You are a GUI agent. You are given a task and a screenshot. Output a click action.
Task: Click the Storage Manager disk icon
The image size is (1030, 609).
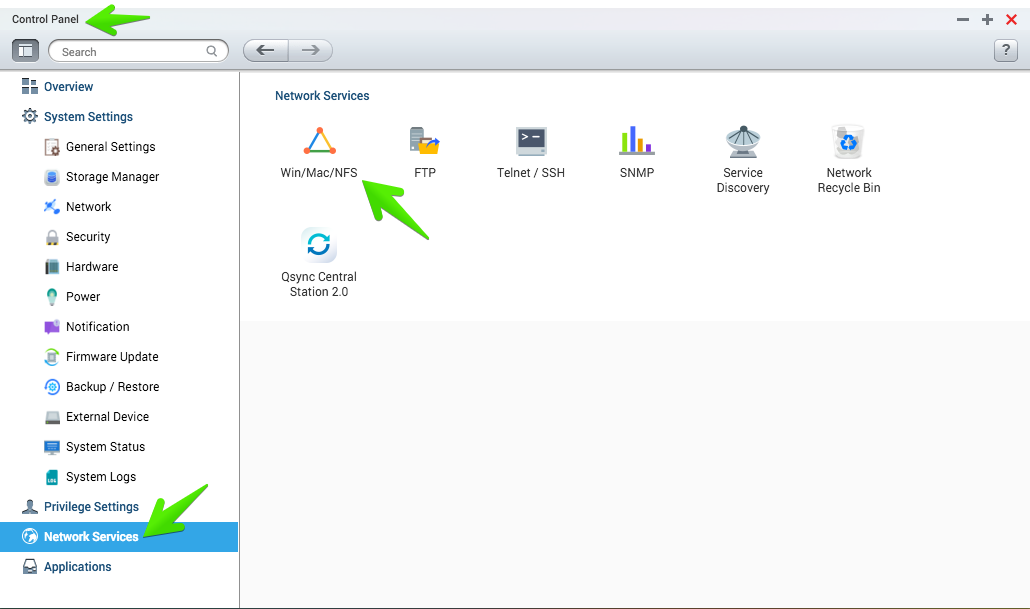coord(52,177)
